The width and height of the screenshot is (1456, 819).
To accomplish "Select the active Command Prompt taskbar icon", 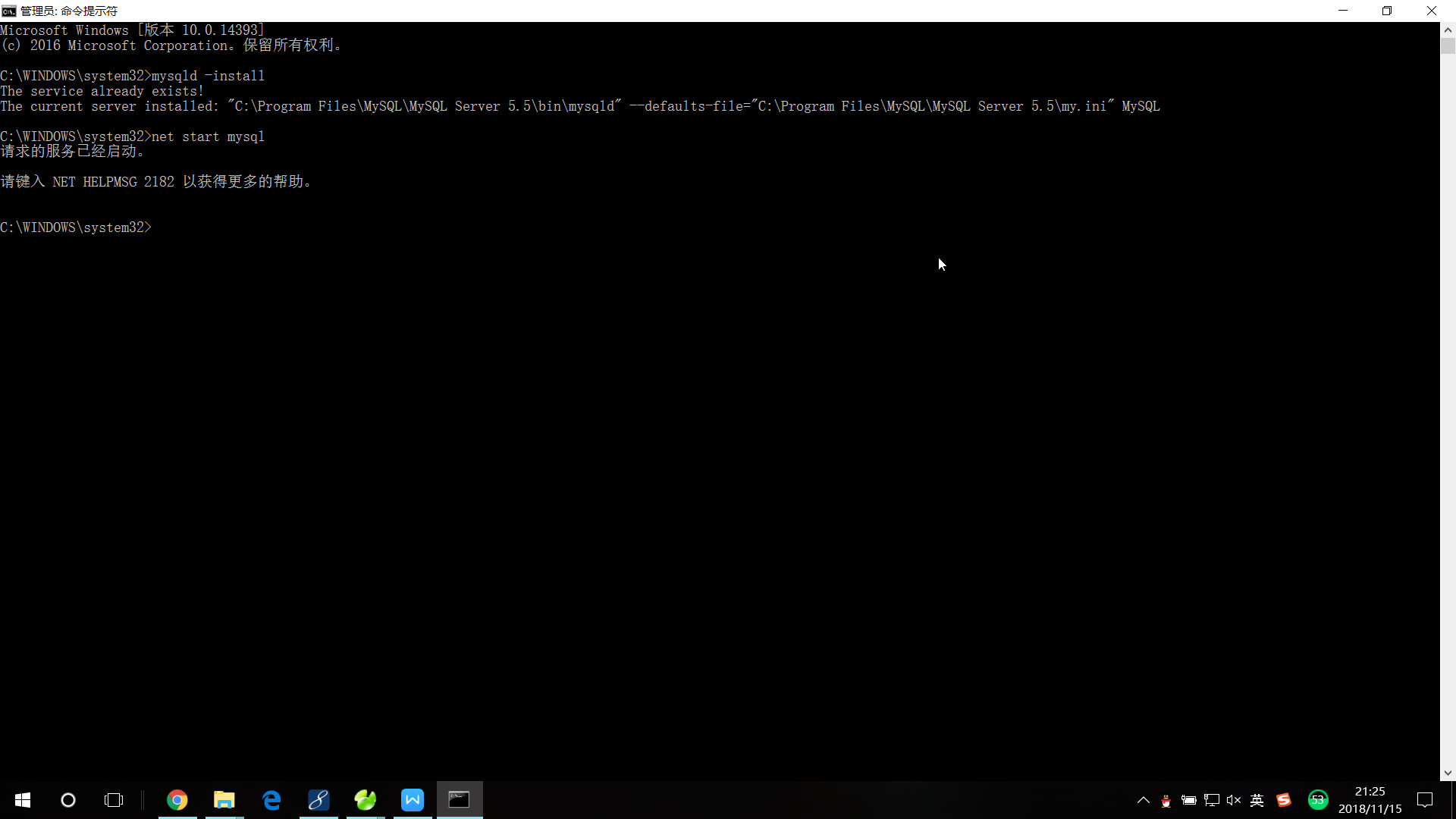I will tap(459, 800).
